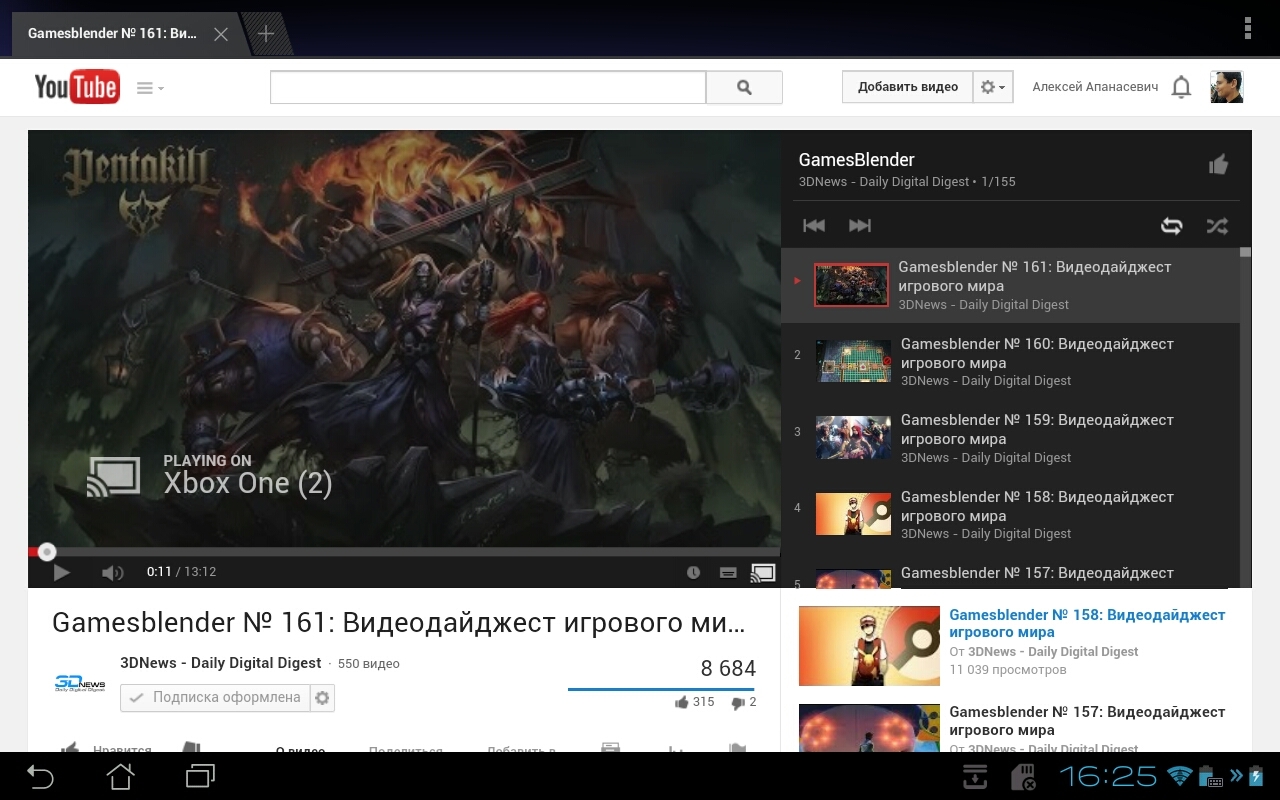
Task: Open the gear dropdown beside Добавить видео
Action: (x=993, y=87)
